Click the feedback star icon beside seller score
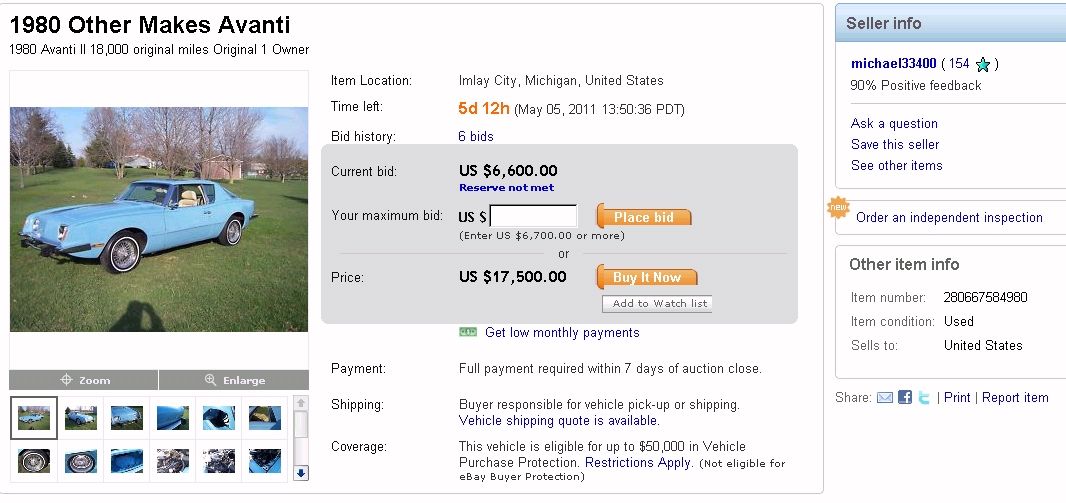 coord(983,64)
